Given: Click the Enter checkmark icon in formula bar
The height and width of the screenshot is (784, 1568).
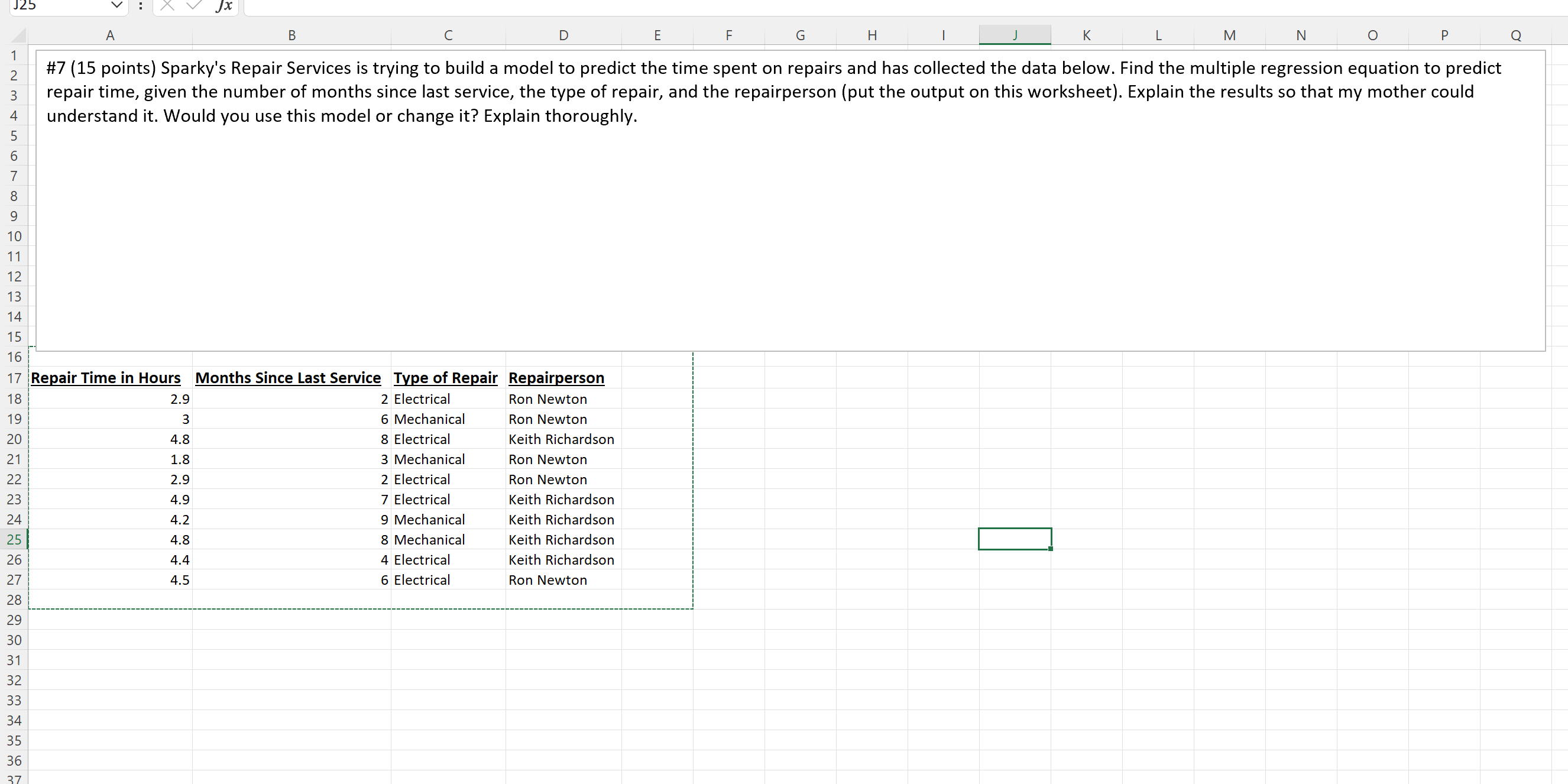Looking at the screenshot, I should [194, 5].
